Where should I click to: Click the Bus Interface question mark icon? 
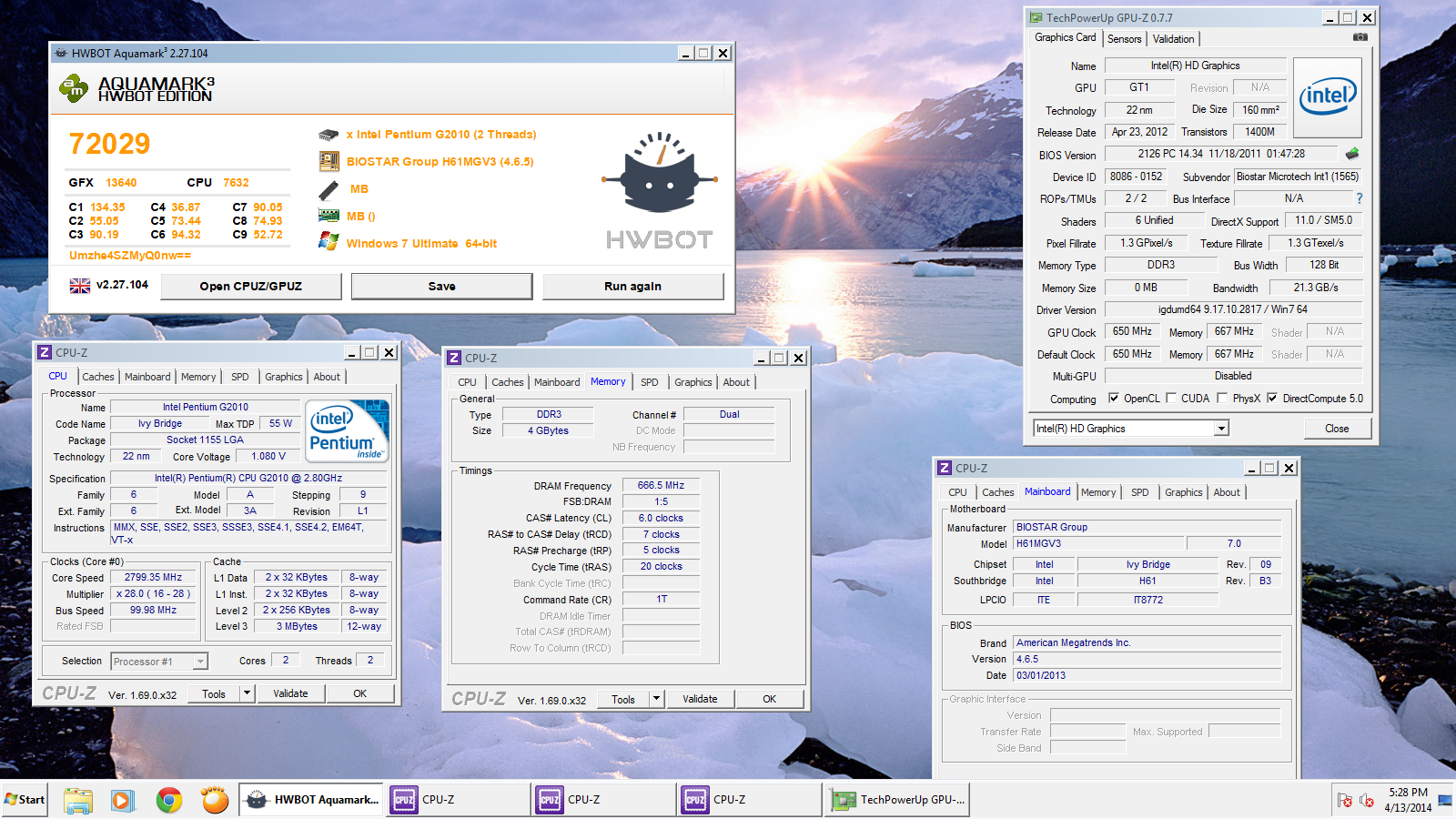coord(1360,198)
